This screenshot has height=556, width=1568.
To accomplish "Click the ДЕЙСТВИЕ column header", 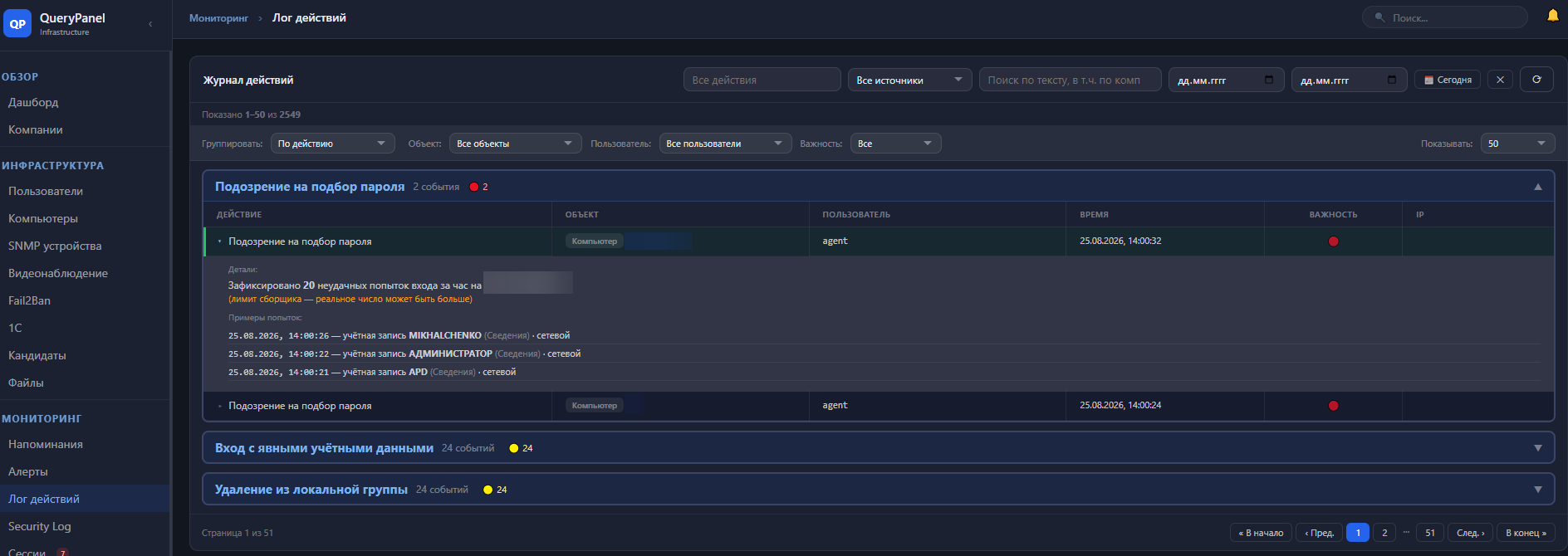I will 239,215.
